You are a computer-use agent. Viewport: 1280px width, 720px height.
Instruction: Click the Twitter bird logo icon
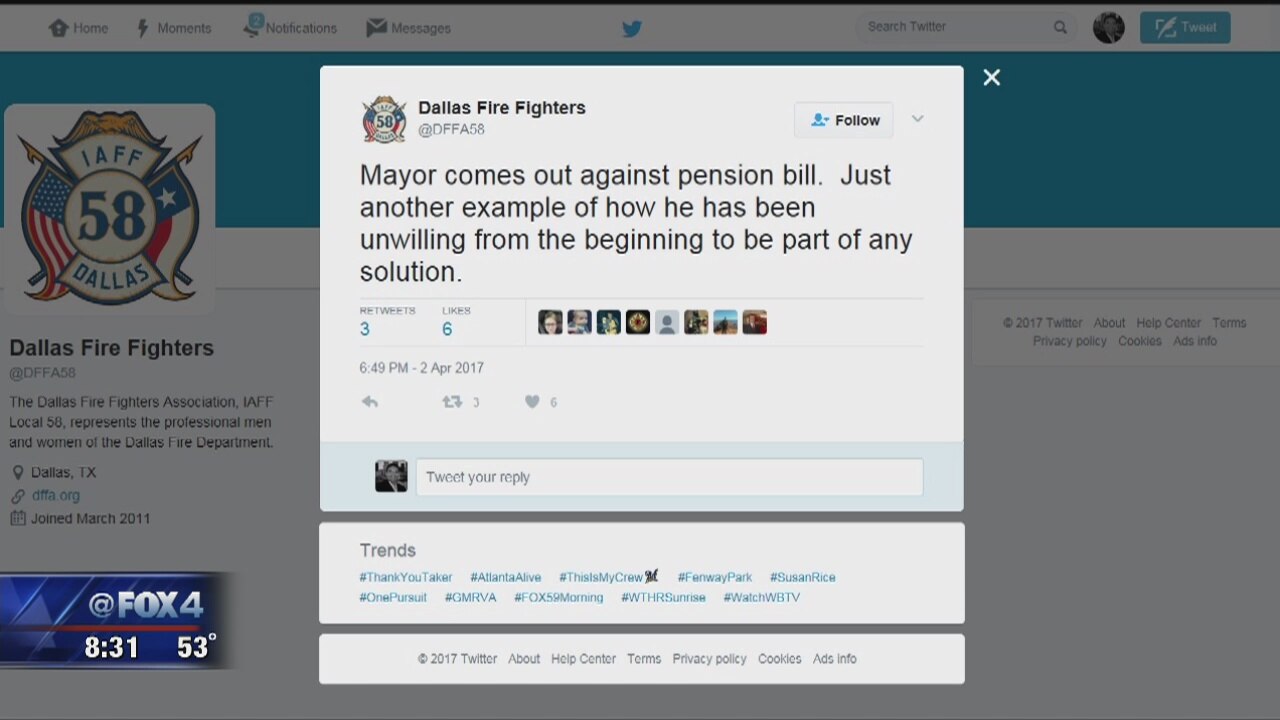pyautogui.click(x=632, y=28)
